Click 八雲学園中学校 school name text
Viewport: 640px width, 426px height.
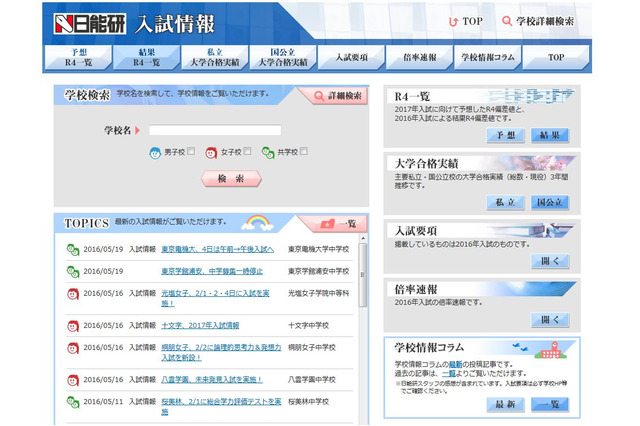(x=311, y=380)
